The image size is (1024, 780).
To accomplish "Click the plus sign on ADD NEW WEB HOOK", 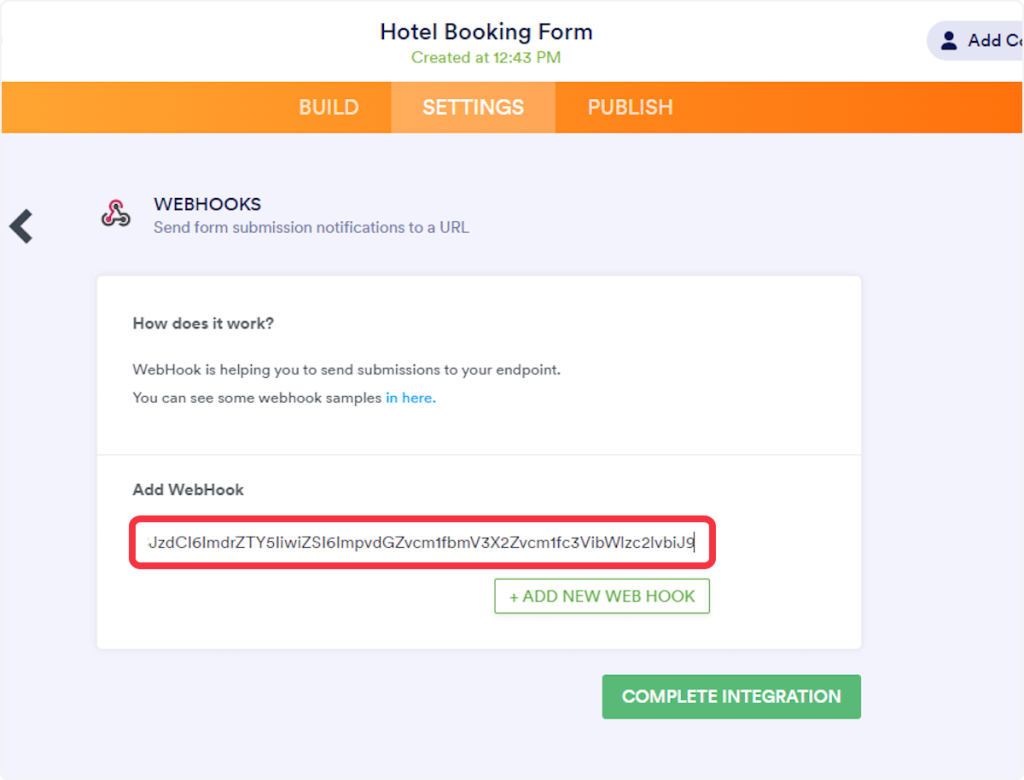I will (514, 597).
